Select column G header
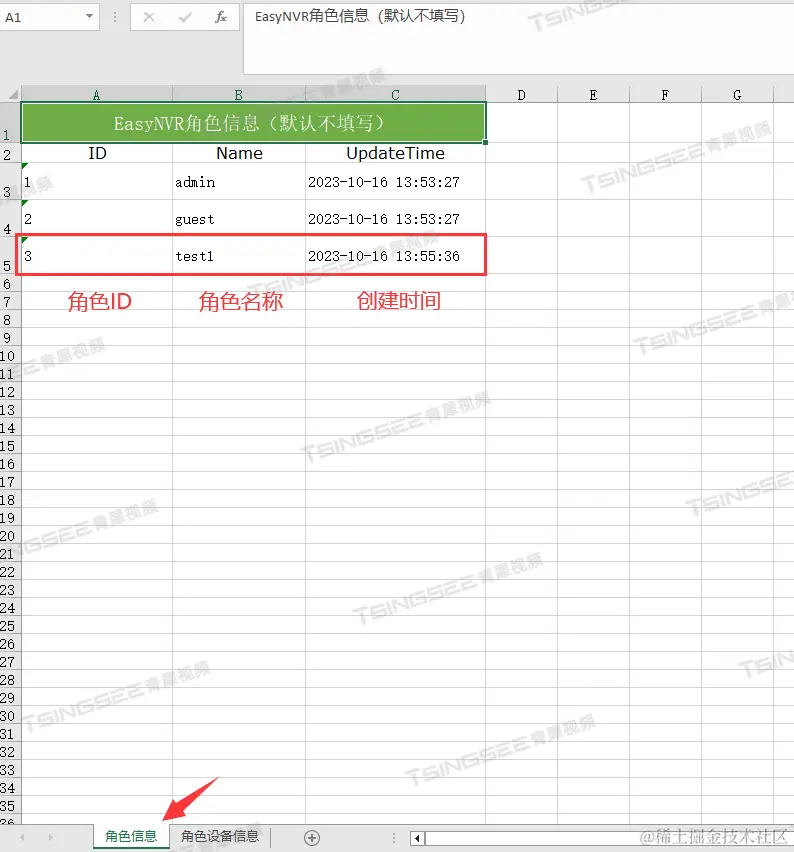This screenshot has height=852, width=794. point(737,95)
